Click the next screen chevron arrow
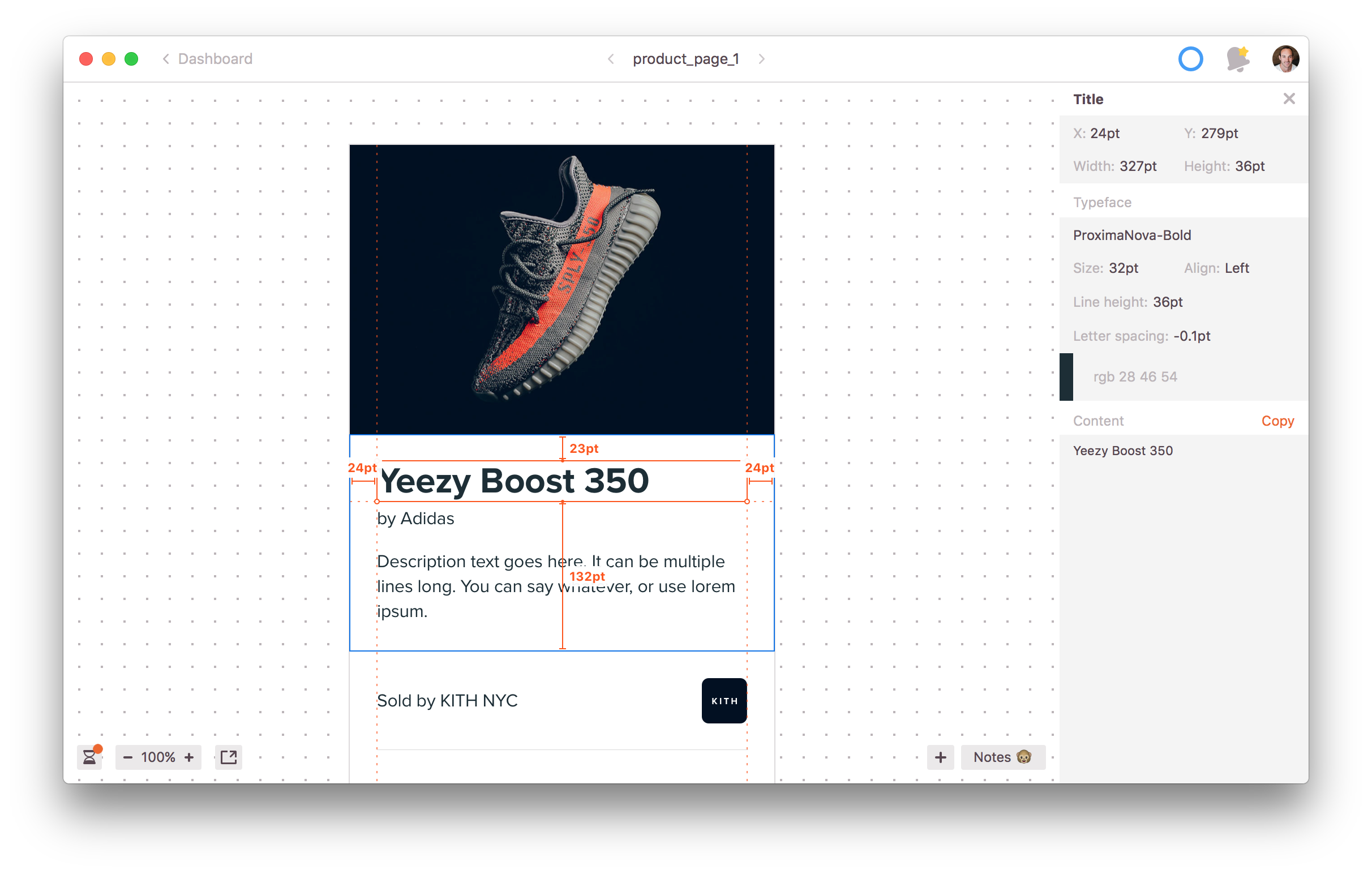1372x874 pixels. (x=762, y=59)
